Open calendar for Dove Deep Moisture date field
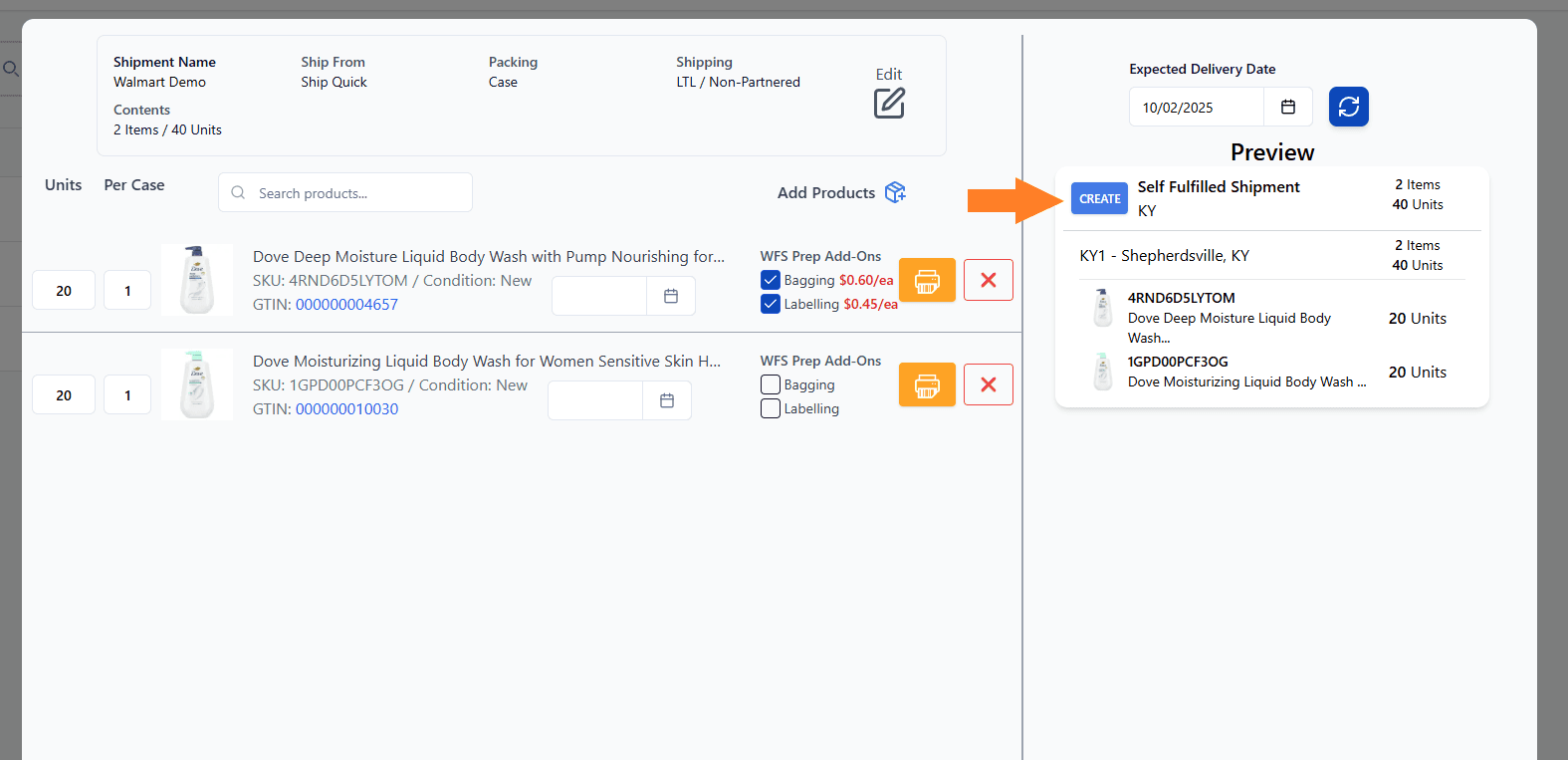Screen dimensions: 1568x760 click(671, 296)
